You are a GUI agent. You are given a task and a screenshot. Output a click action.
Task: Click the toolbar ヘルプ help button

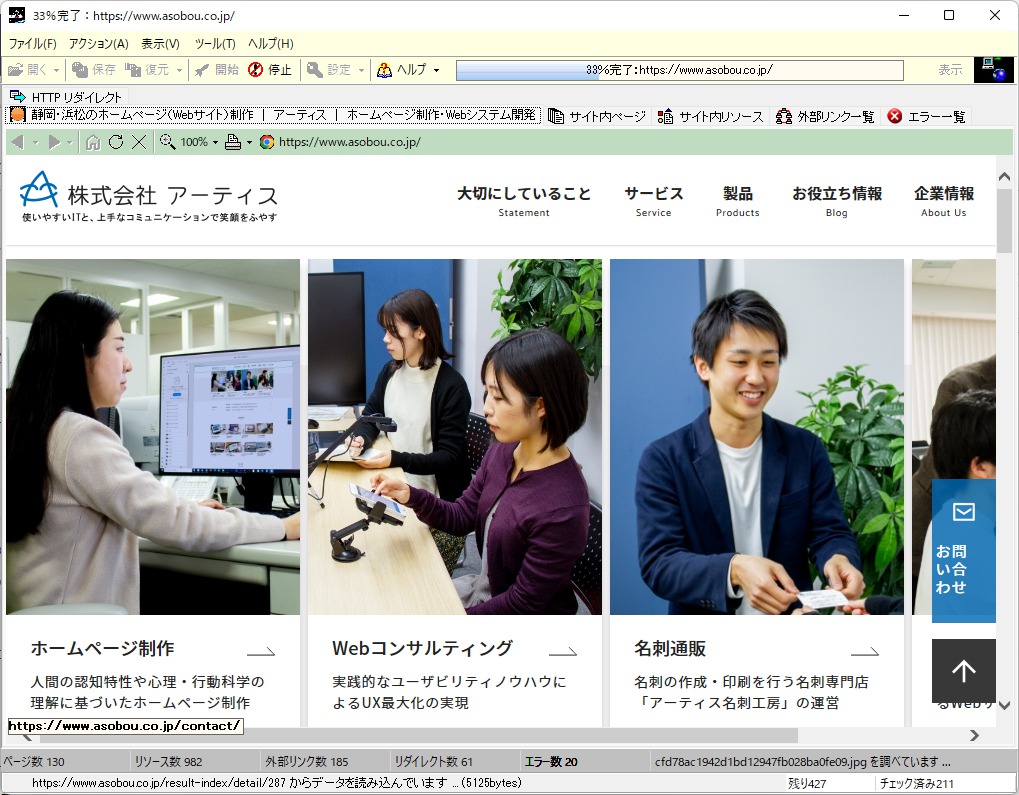(x=402, y=70)
